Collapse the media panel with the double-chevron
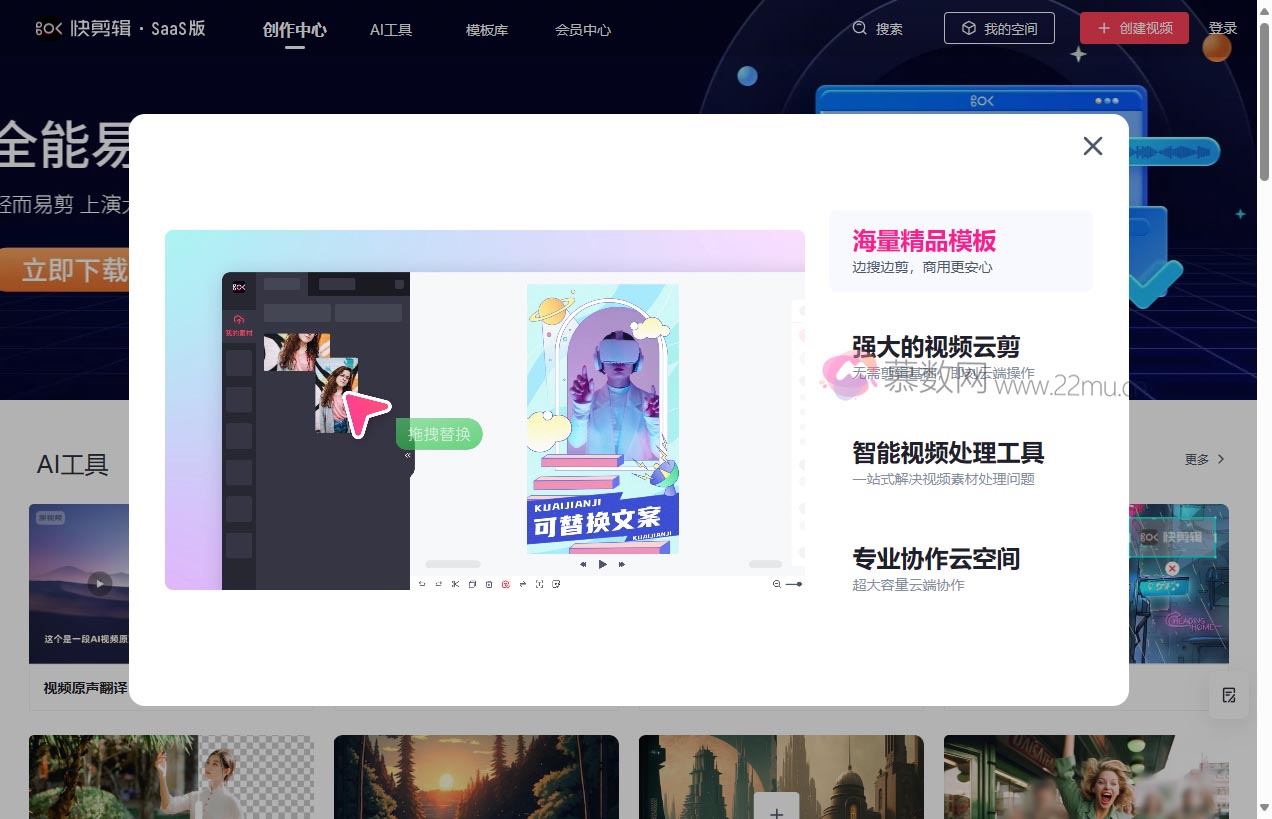Screen dimensions: 1272x819 click(406, 456)
